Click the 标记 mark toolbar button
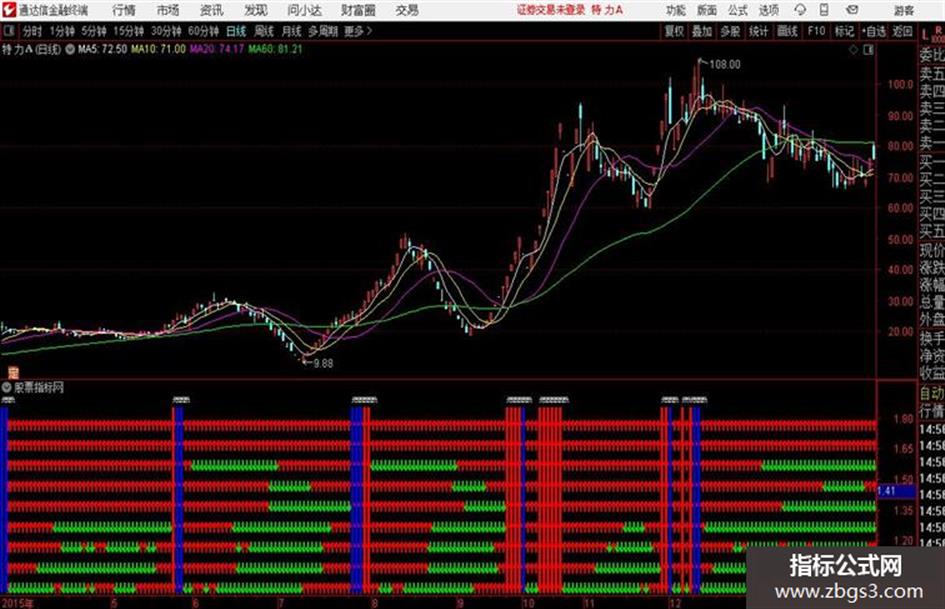This screenshot has width=945, height=609. tap(844, 31)
